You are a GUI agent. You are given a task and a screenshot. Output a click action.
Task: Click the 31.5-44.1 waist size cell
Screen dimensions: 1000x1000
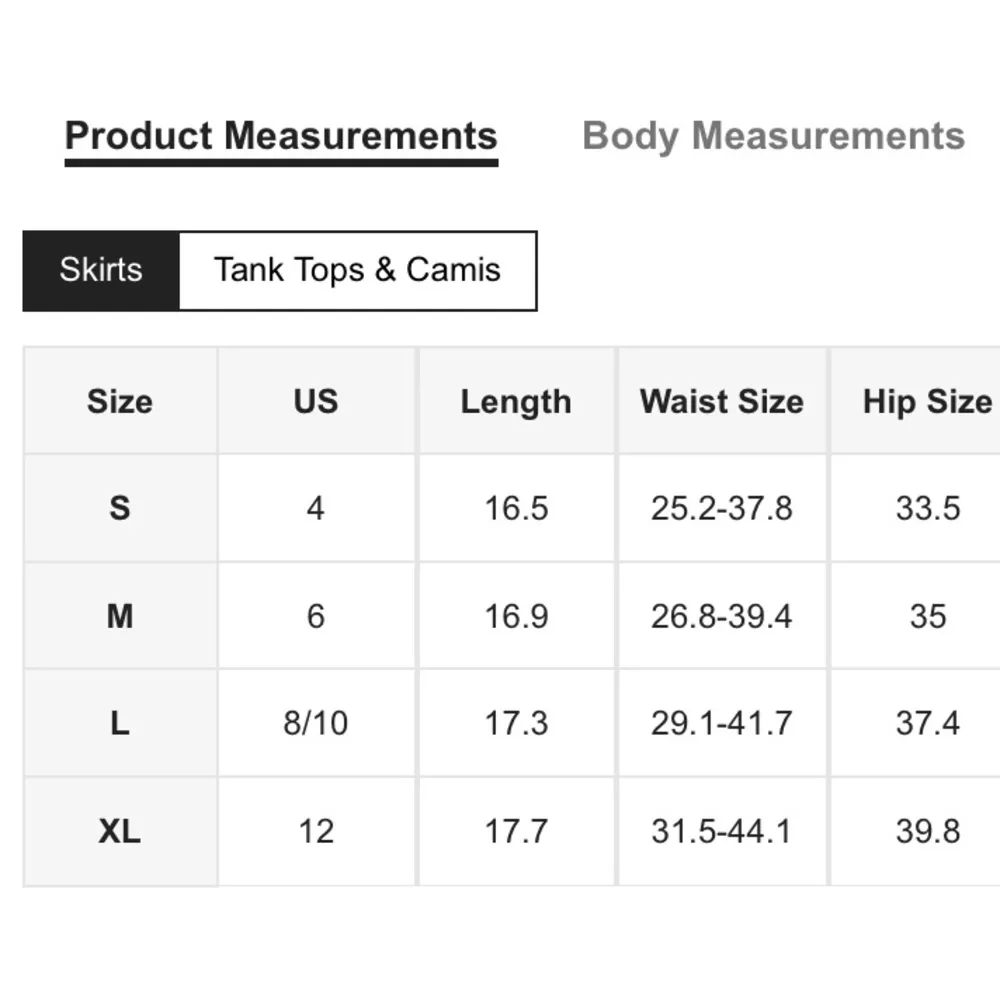coord(722,831)
